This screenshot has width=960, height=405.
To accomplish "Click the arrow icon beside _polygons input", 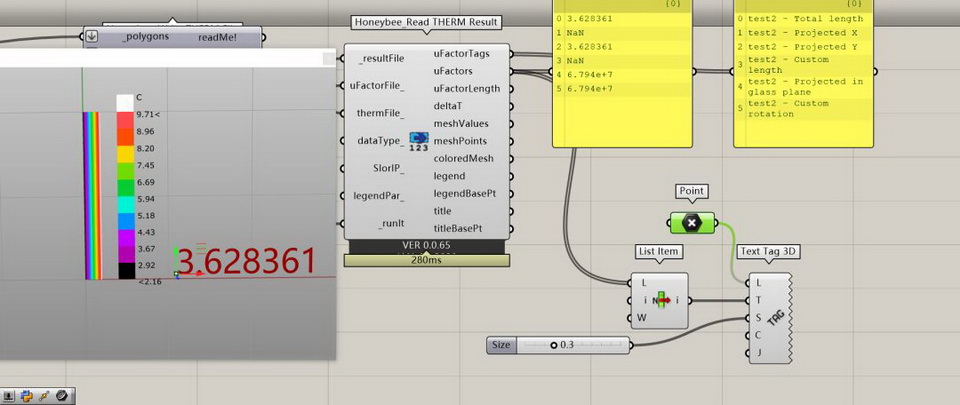I will pyautogui.click(x=92, y=37).
